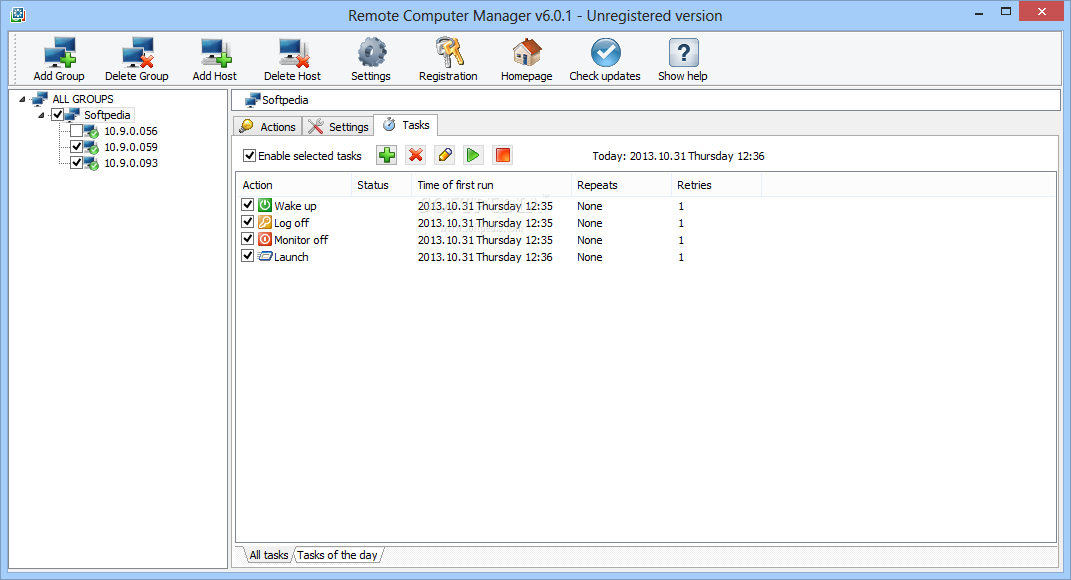Collapse the ALL GROUPS tree node
The width and height of the screenshot is (1071, 580).
(23, 99)
